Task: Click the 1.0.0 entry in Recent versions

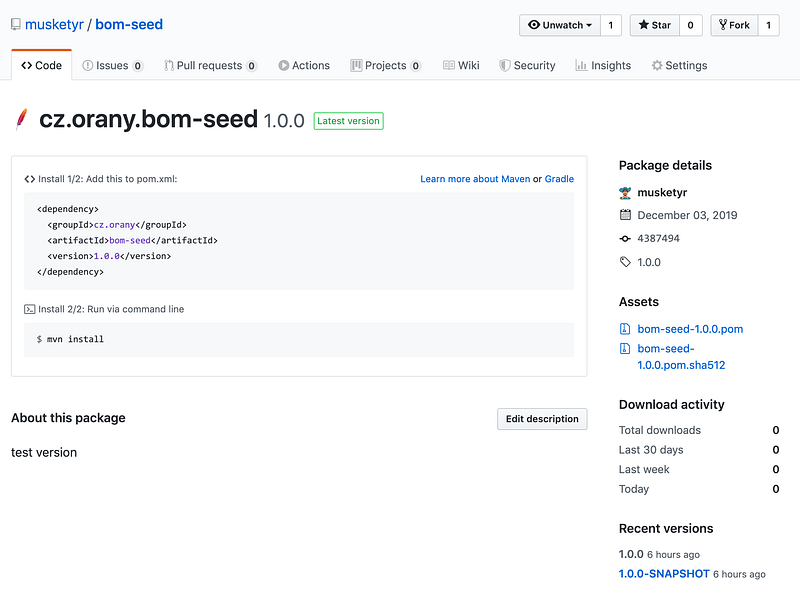Action: (631, 554)
